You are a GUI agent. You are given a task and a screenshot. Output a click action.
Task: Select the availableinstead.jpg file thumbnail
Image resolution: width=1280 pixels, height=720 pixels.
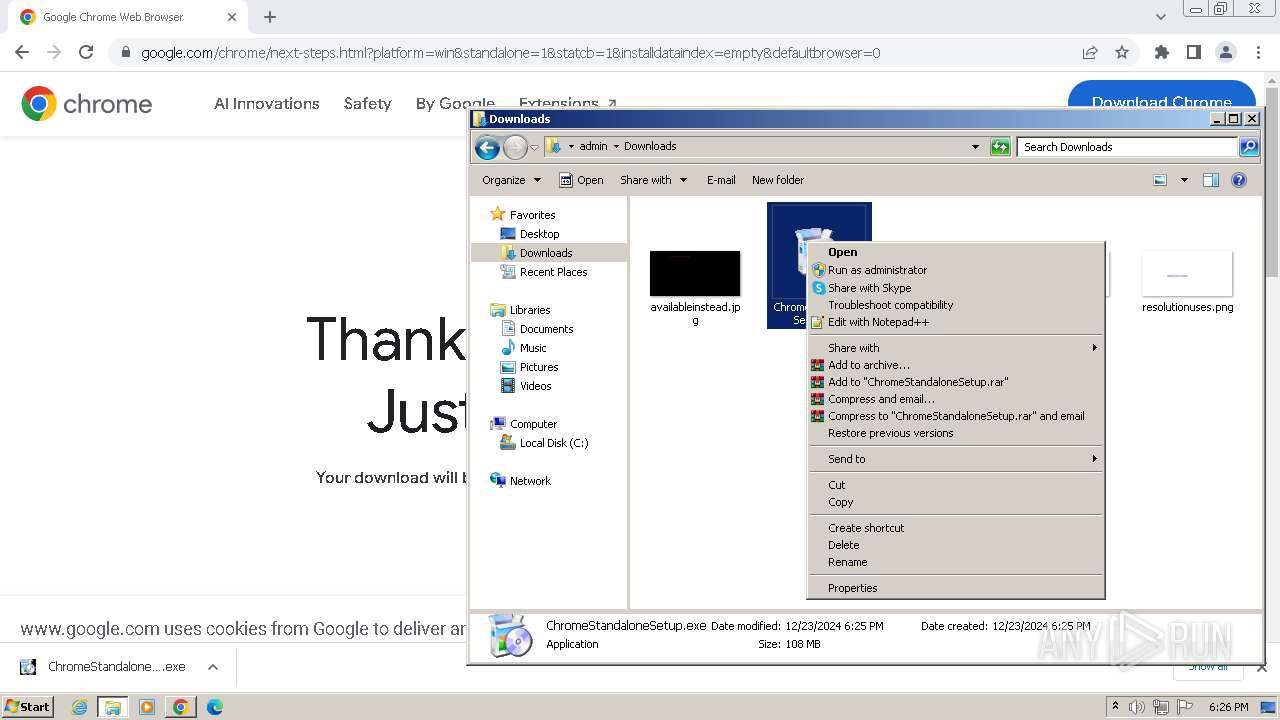[x=695, y=274]
